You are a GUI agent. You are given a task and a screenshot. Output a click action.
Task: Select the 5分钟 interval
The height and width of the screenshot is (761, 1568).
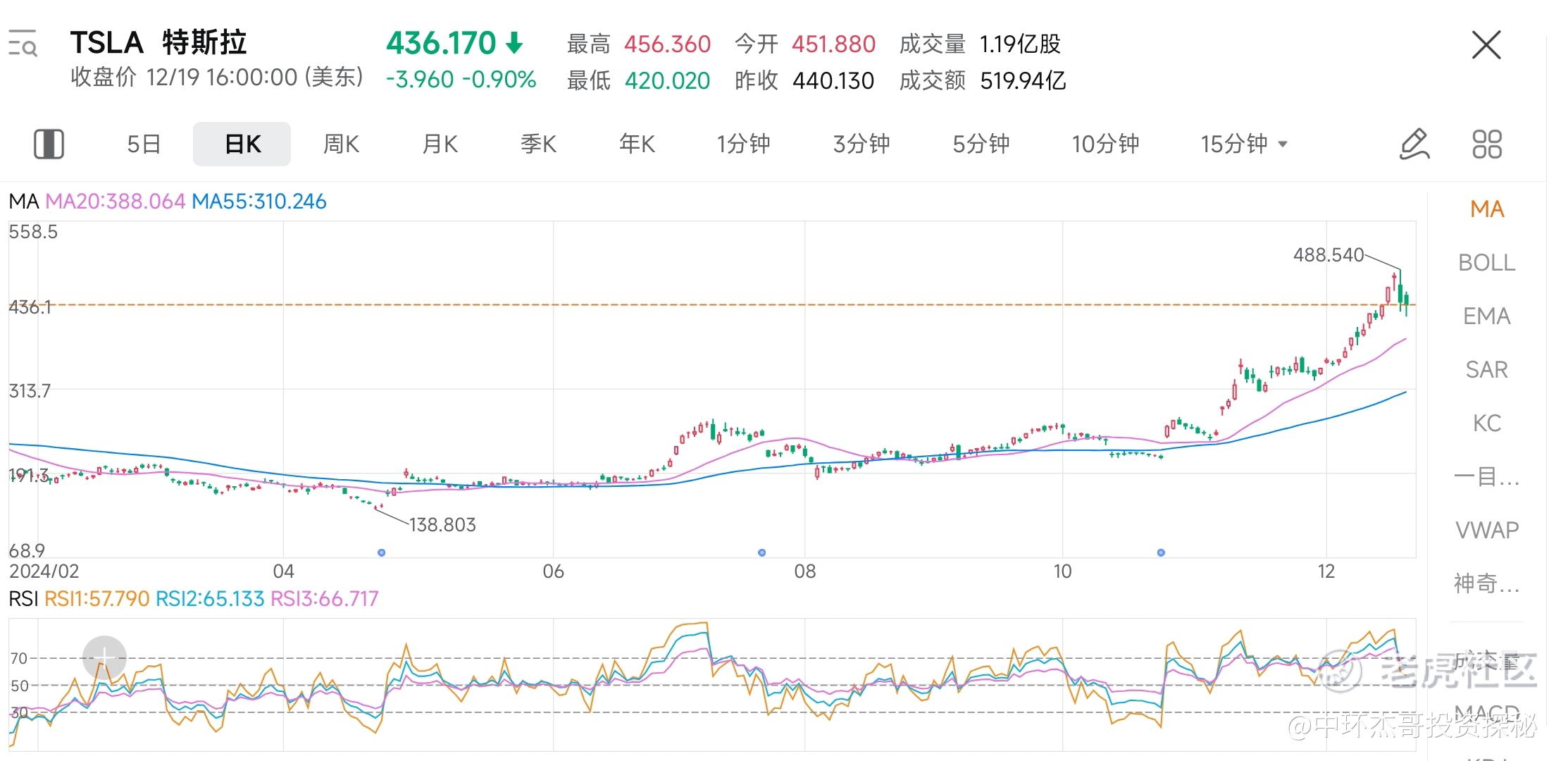coord(981,144)
